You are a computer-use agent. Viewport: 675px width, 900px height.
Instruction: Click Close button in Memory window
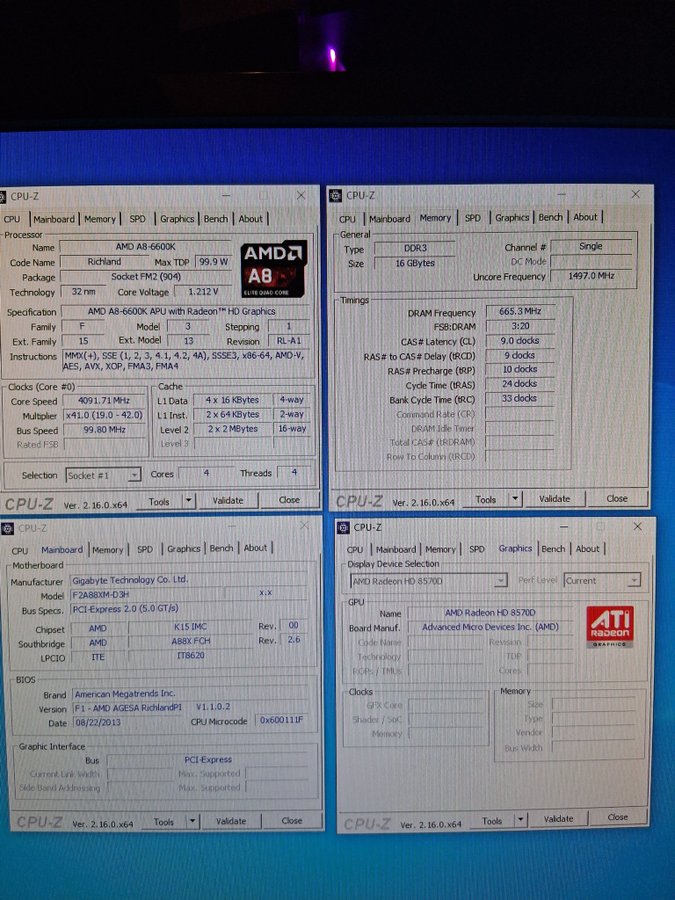coord(617,498)
